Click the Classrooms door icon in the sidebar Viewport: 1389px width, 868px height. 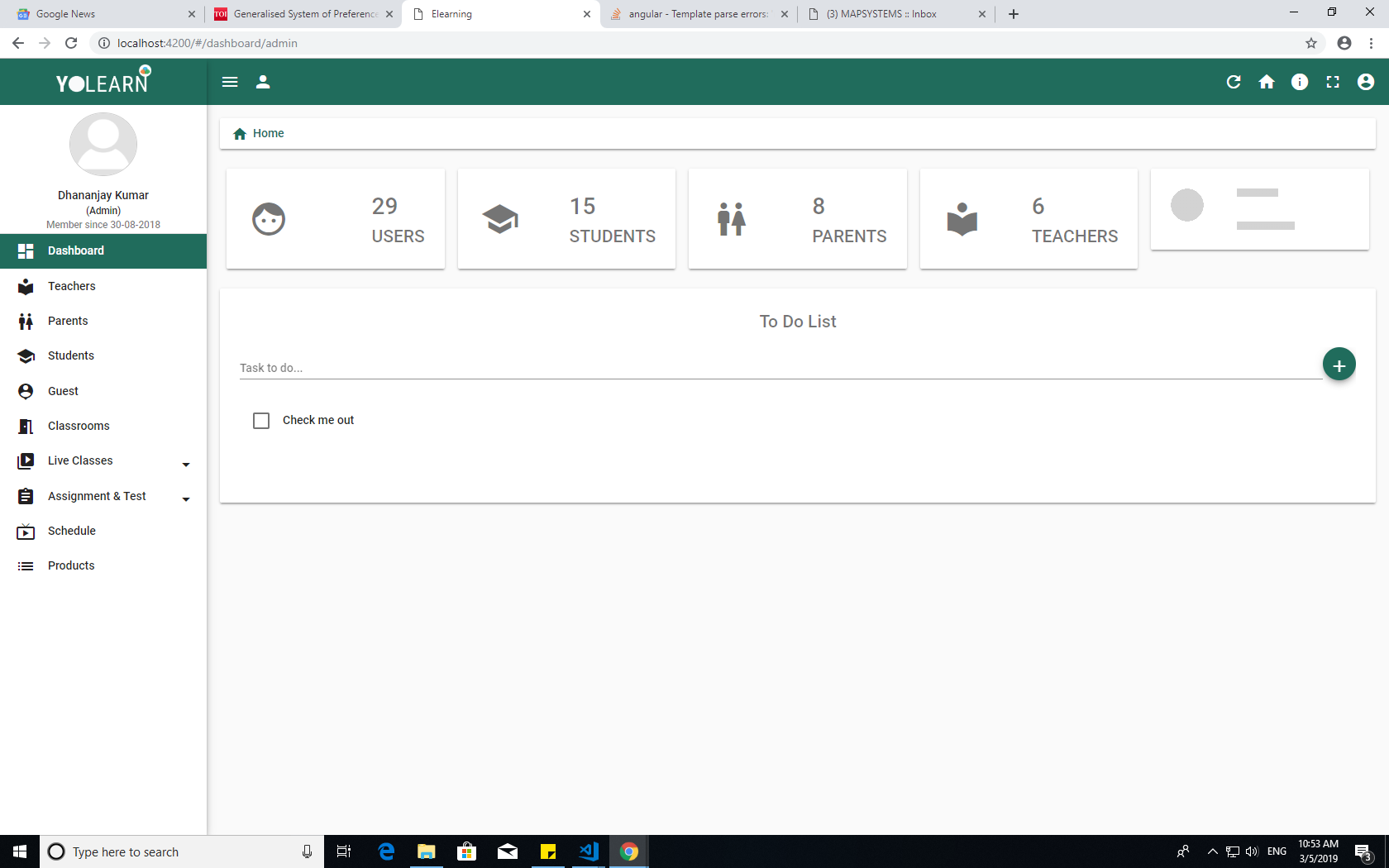(26, 426)
